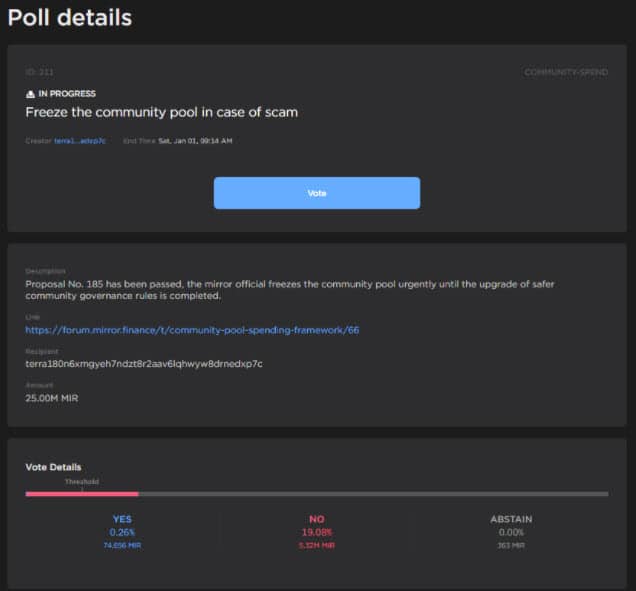This screenshot has height=591, width=636.
Task: Click the 74,656 MIR yes-vote amount
Action: [x=121, y=545]
